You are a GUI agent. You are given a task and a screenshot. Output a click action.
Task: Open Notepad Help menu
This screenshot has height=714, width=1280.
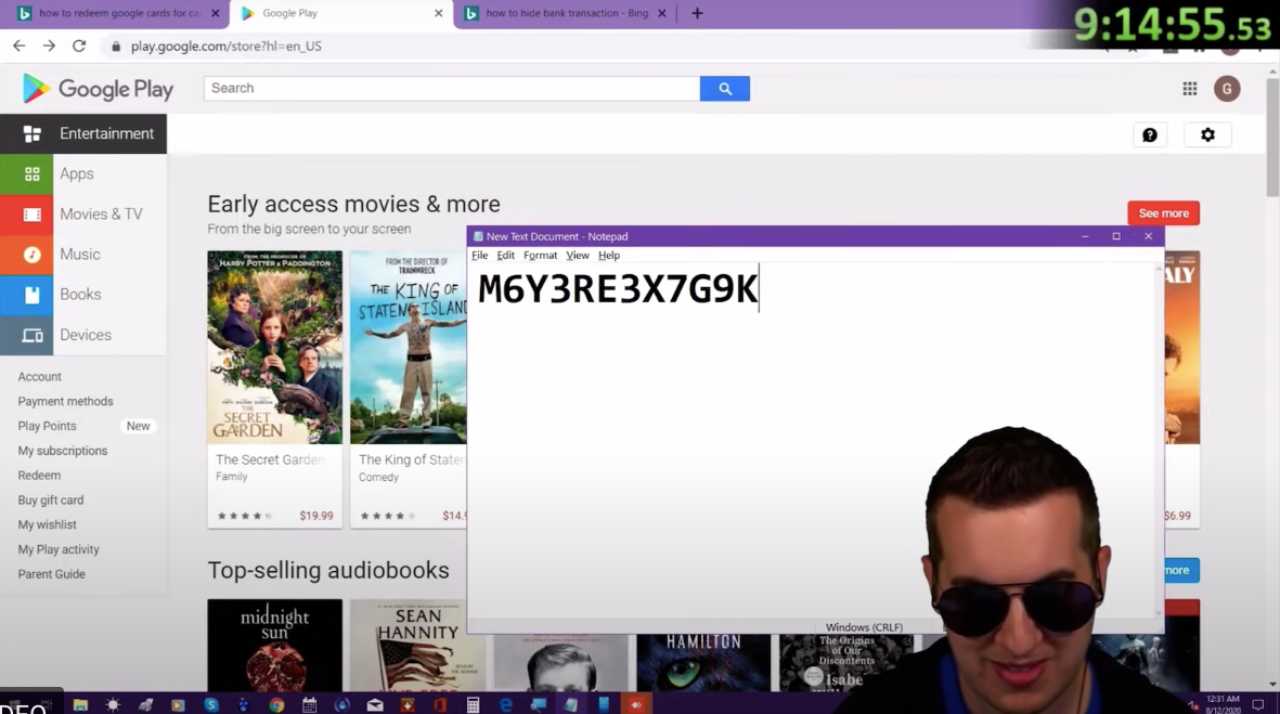click(609, 255)
